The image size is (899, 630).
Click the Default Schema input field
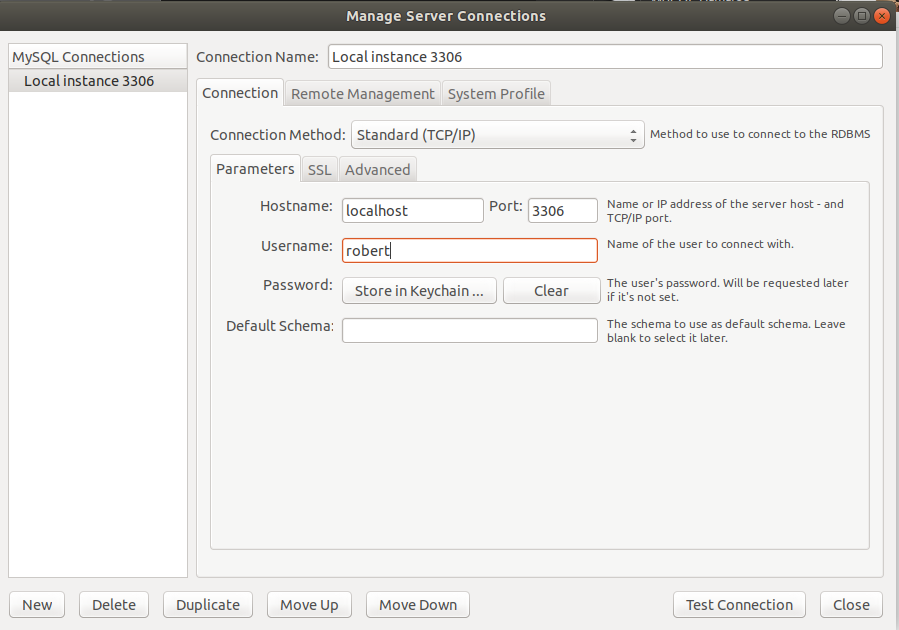[470, 331]
